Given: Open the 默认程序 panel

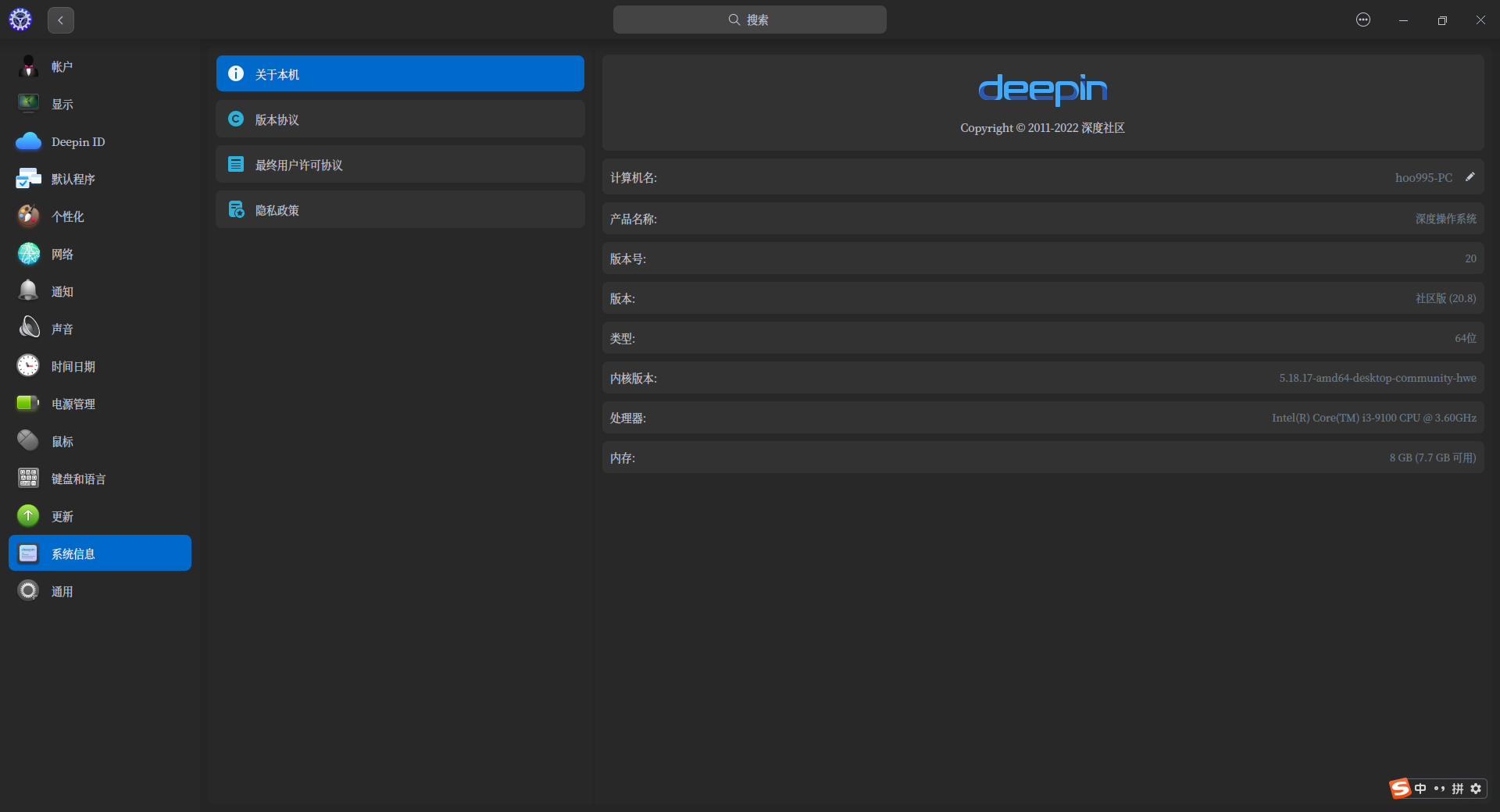Looking at the screenshot, I should point(74,179).
